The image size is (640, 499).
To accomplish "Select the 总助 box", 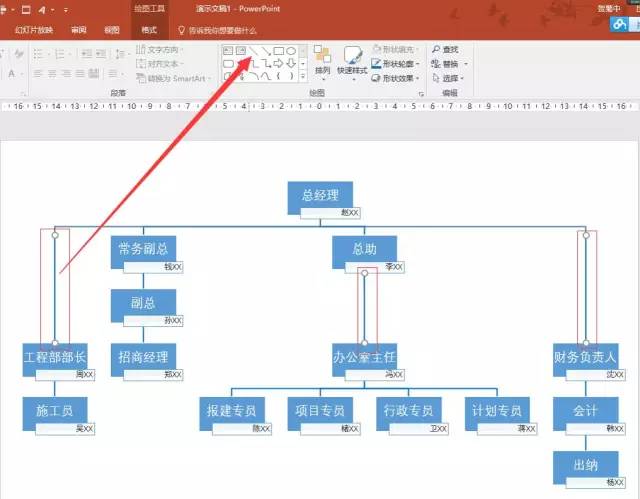I will point(364,252).
